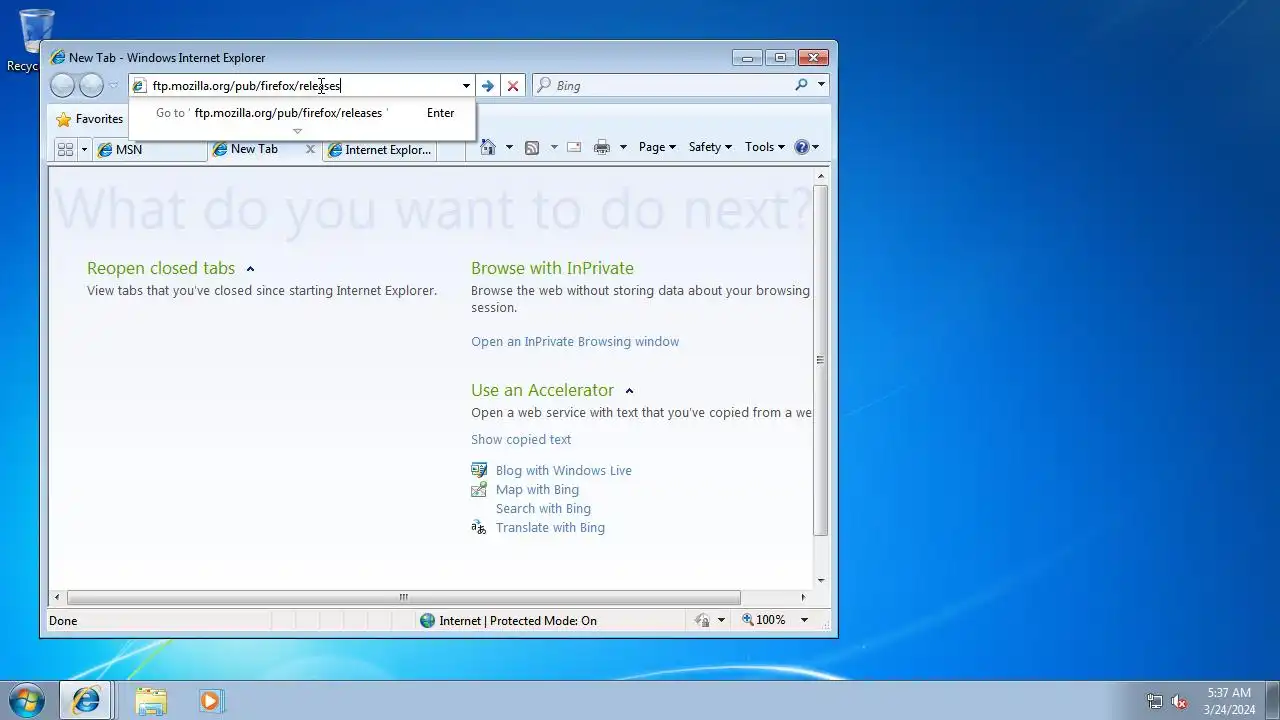Switch to the MSN tab
Image resolution: width=1280 pixels, height=720 pixels.
[149, 149]
